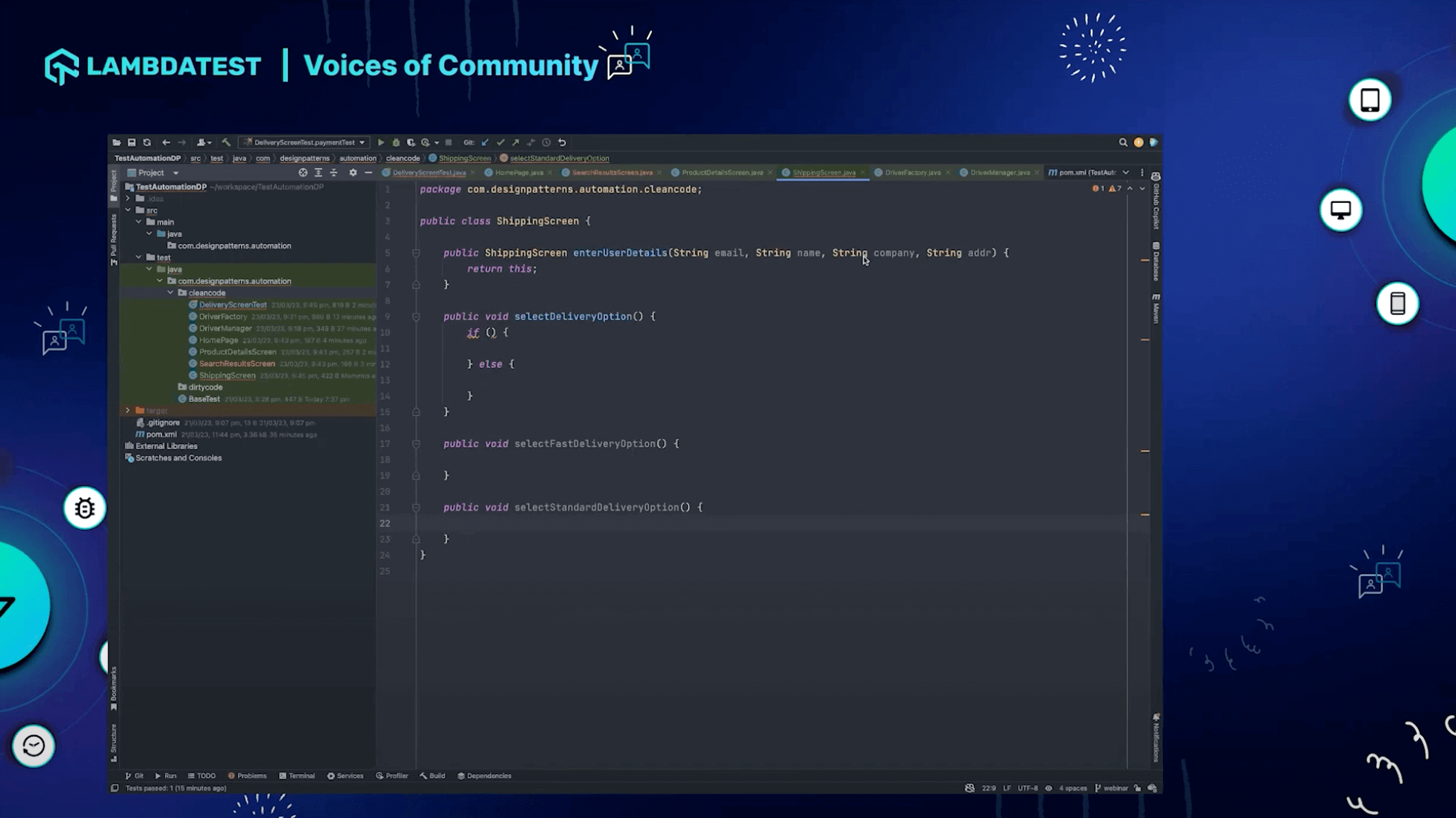The height and width of the screenshot is (818, 1456).
Task: Open Search Everywhere magnifier
Action: [1123, 143]
